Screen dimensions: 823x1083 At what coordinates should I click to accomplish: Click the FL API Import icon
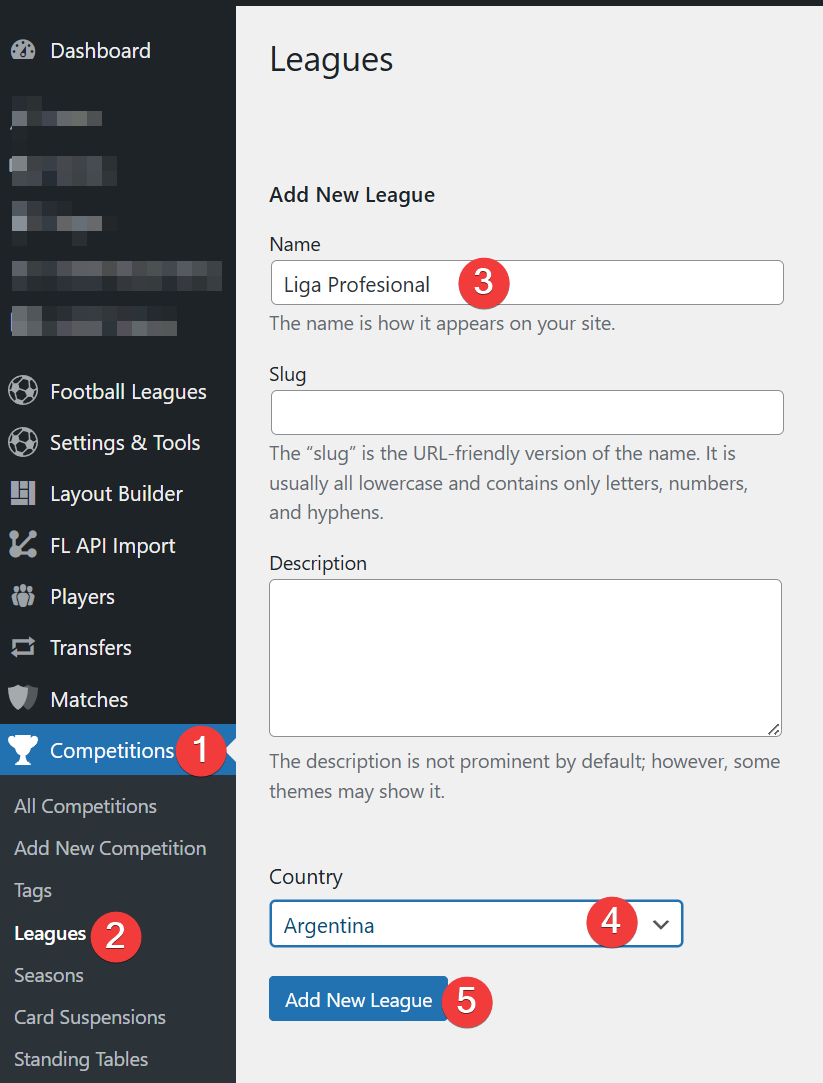(23, 544)
